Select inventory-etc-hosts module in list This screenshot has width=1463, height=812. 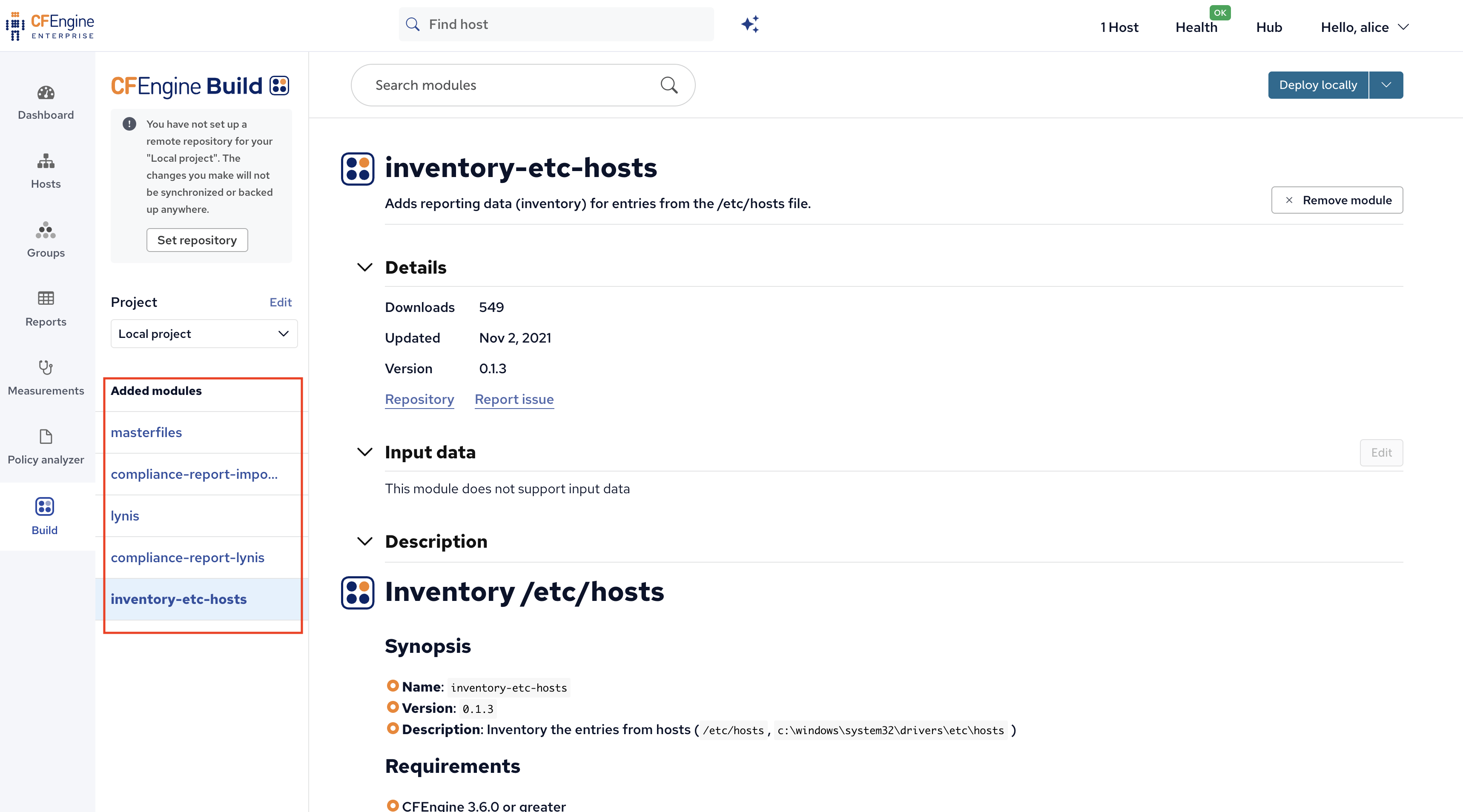point(178,599)
